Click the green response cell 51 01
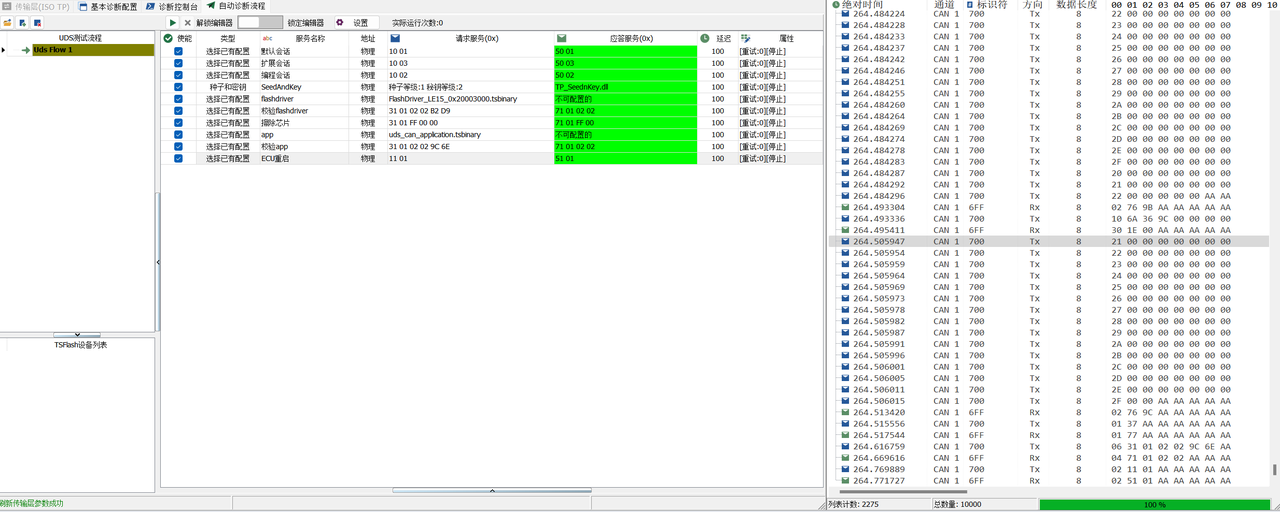This screenshot has height=512, width=1280. [625, 159]
